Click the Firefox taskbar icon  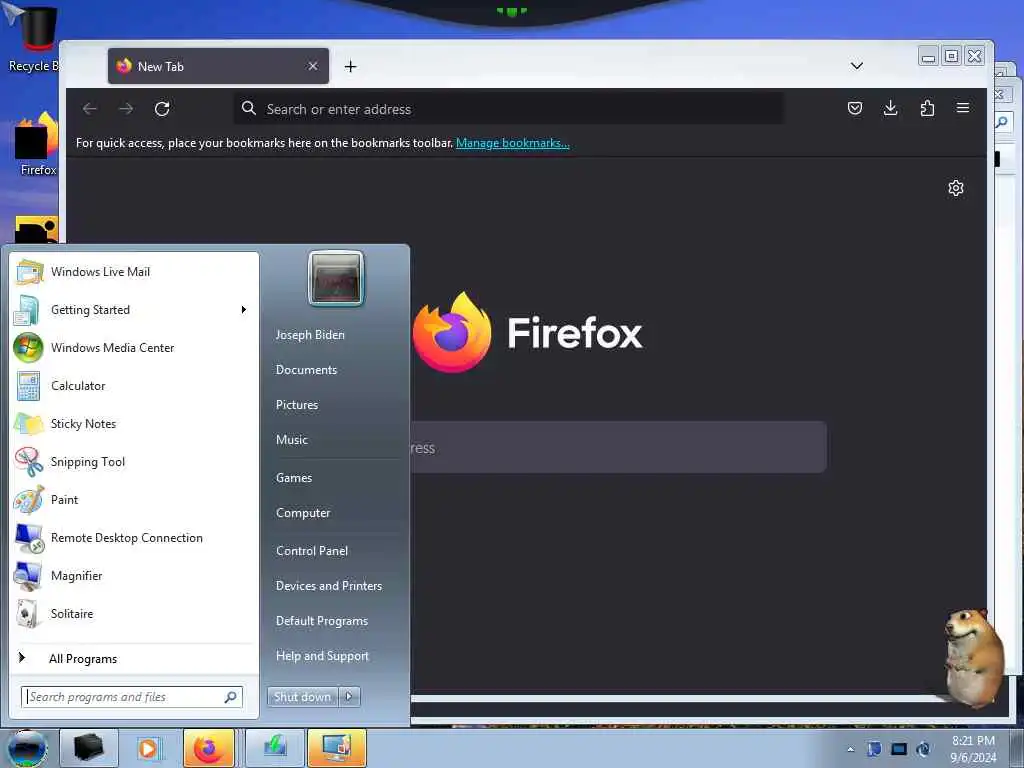[x=208, y=748]
